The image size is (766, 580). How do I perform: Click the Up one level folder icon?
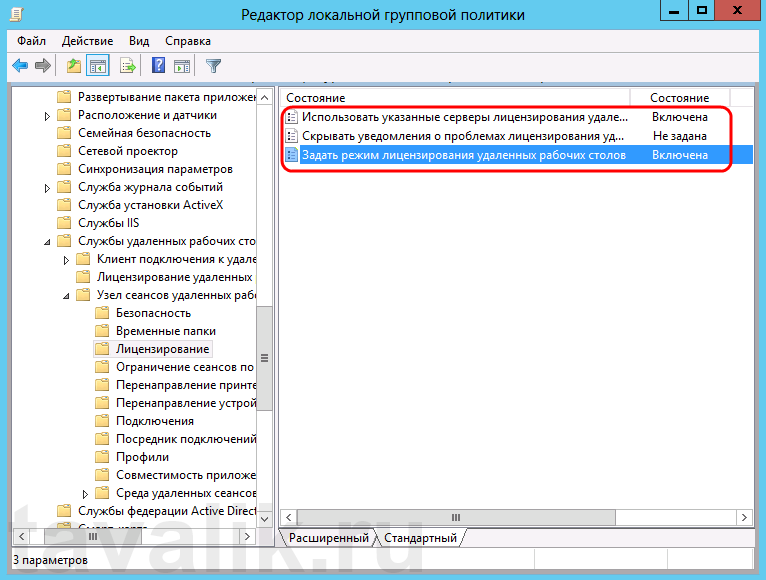(x=73, y=66)
